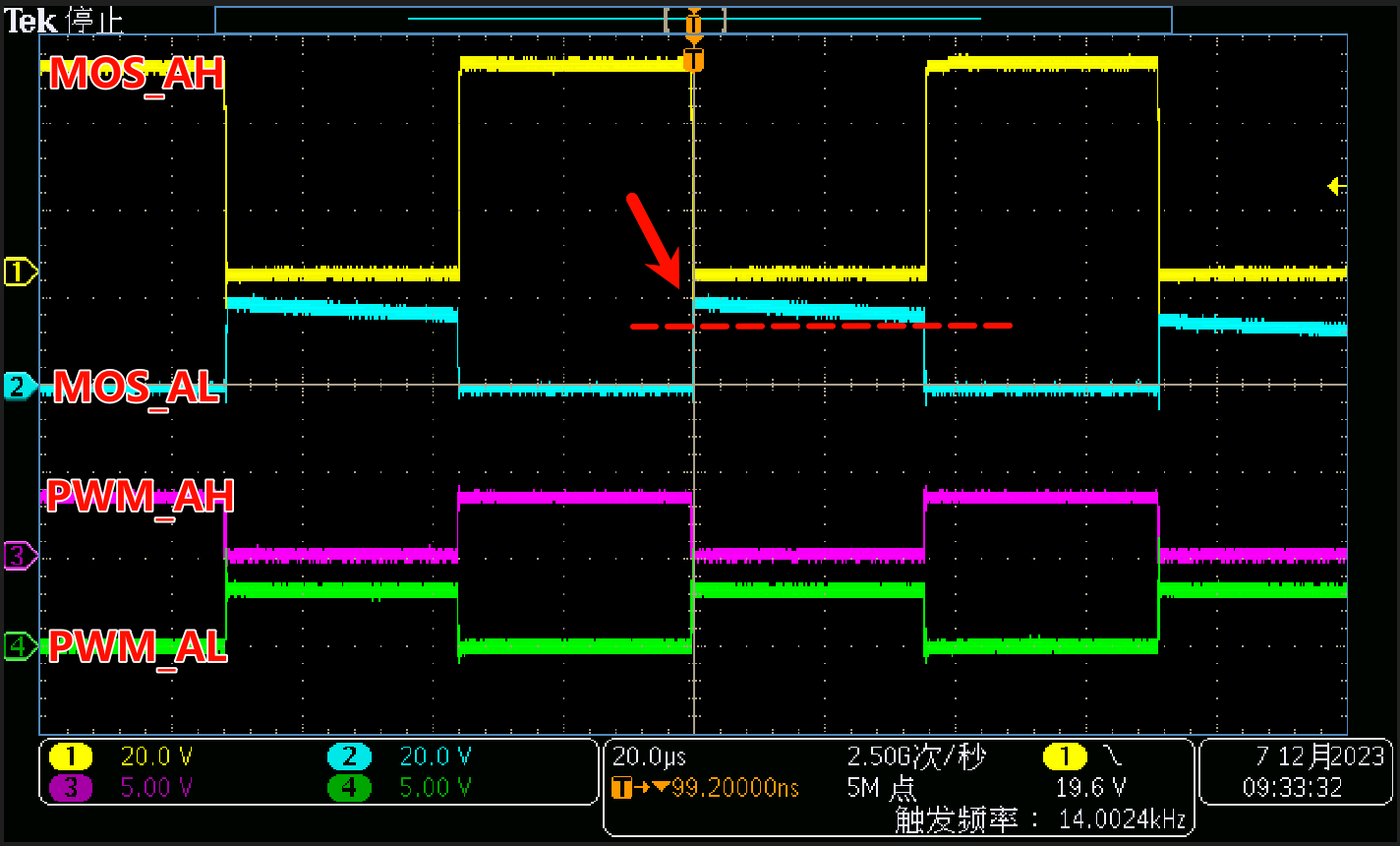Click the falling edge trigger slope symbol
Image resolution: width=1400 pixels, height=846 pixels.
point(1112,756)
